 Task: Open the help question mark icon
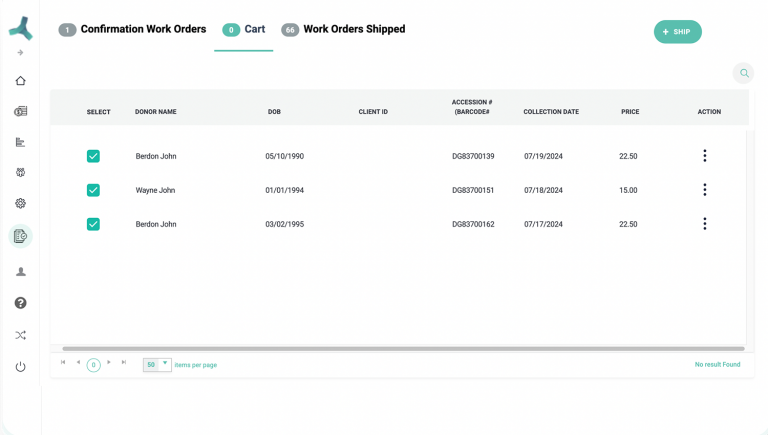[20, 303]
